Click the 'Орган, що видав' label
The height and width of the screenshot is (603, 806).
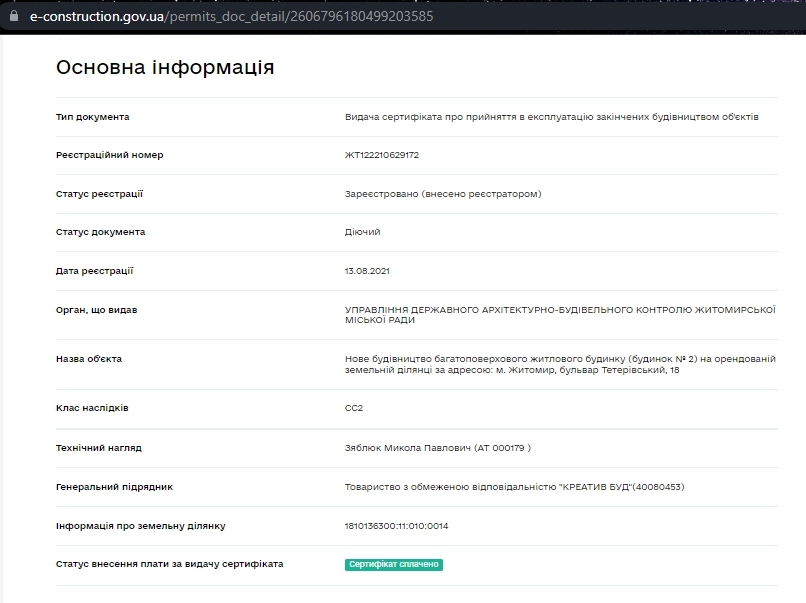(x=97, y=310)
